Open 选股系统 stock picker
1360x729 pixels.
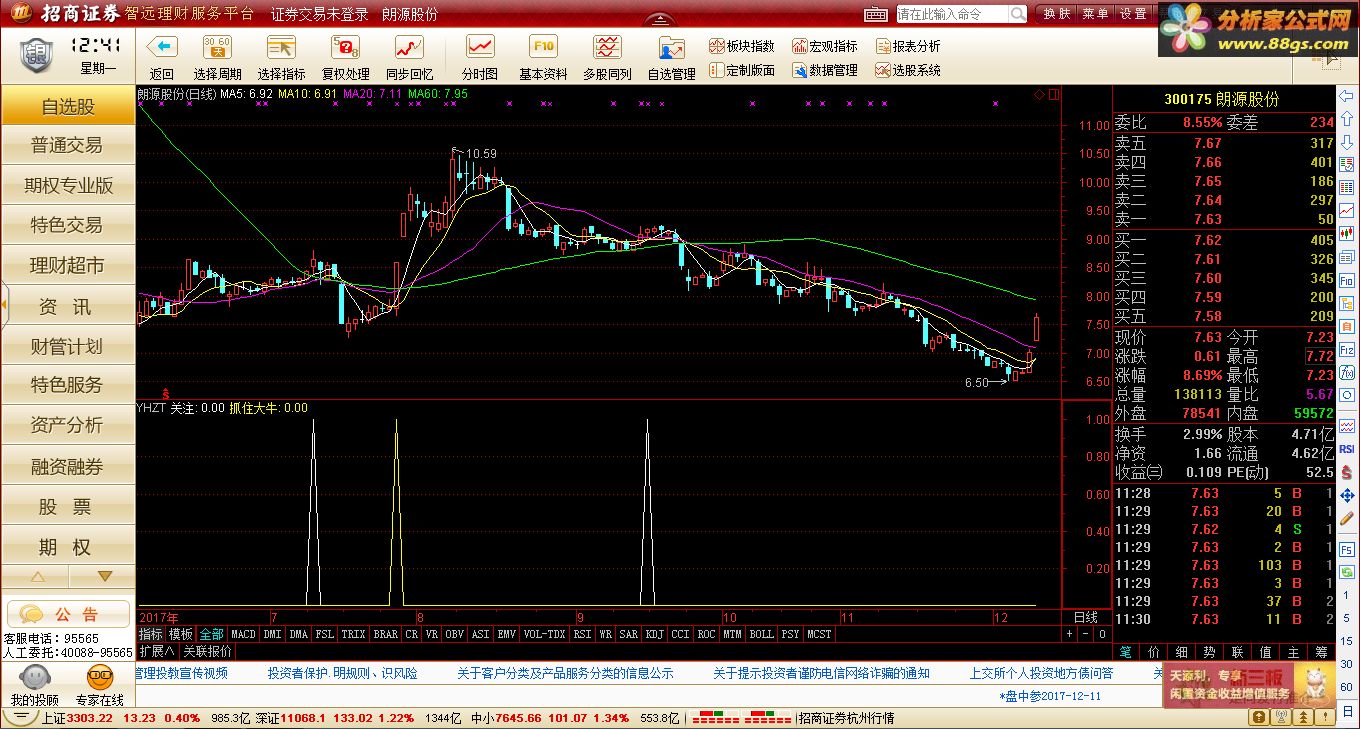(908, 70)
